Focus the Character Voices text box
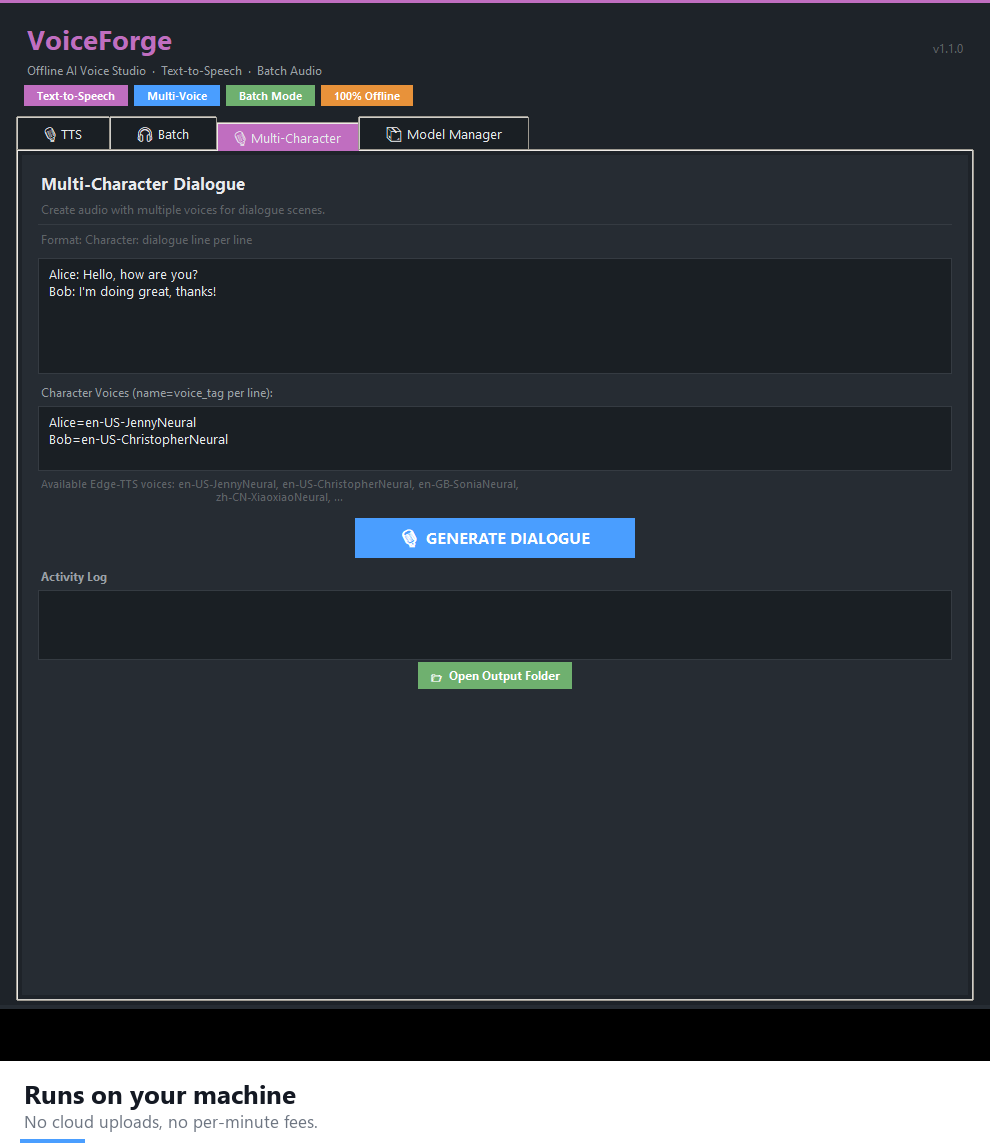Screen dimensions: 990x1145 click(x=494, y=438)
